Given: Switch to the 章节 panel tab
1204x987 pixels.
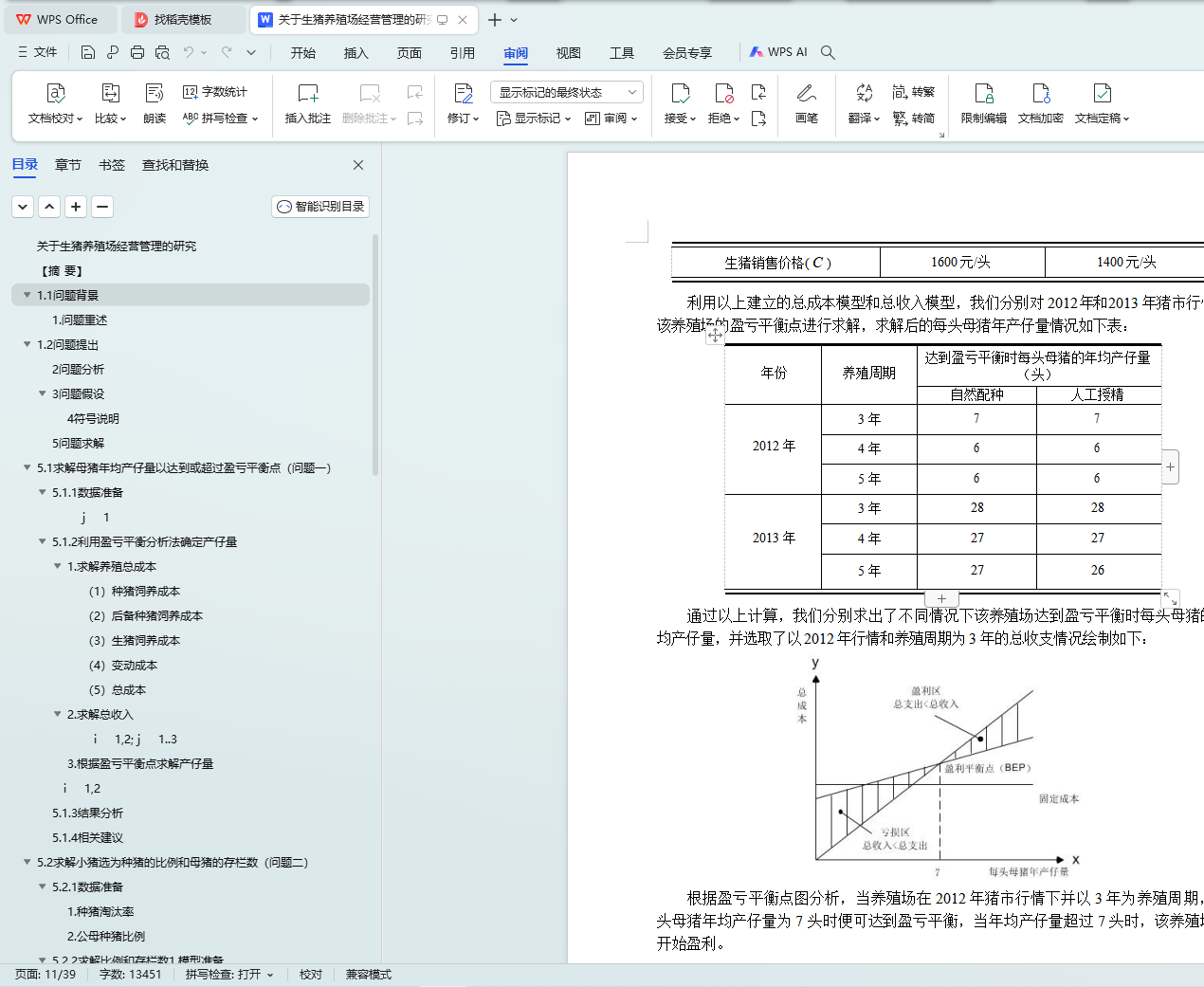Looking at the screenshot, I should [x=68, y=165].
